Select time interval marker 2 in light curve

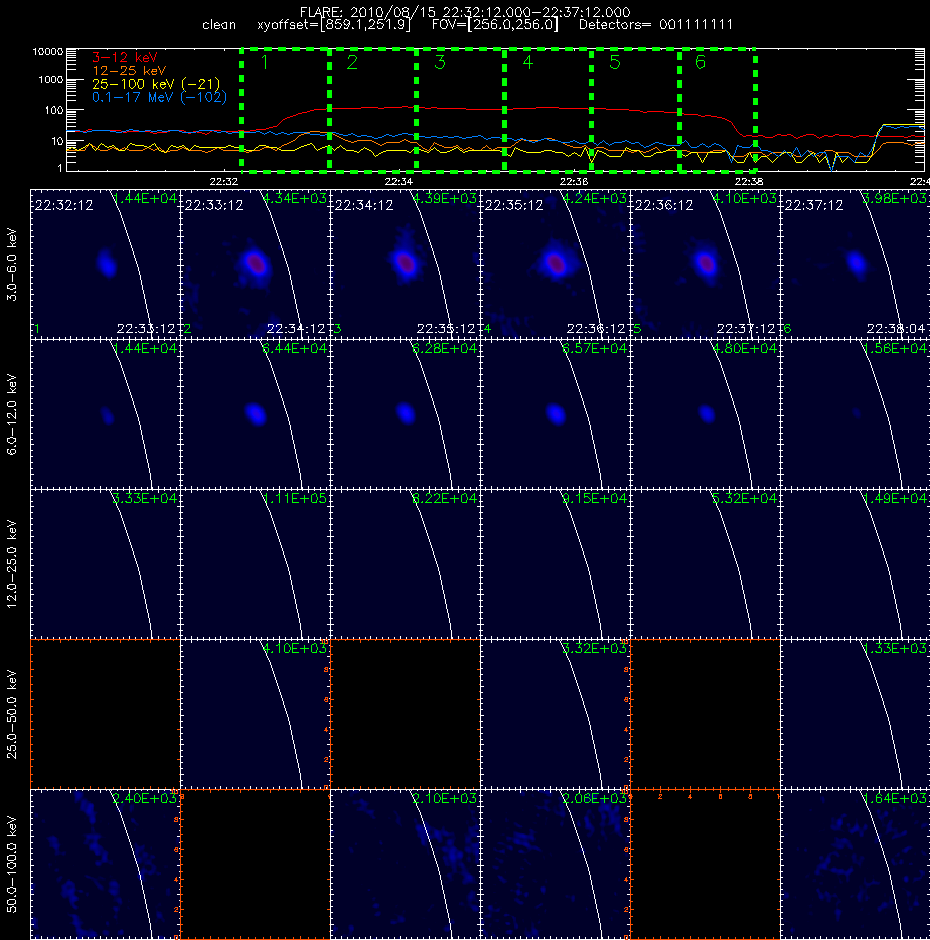coord(352,62)
